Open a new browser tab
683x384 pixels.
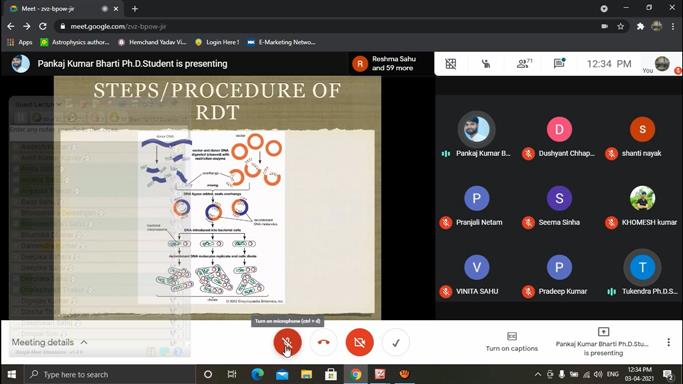tap(135, 9)
